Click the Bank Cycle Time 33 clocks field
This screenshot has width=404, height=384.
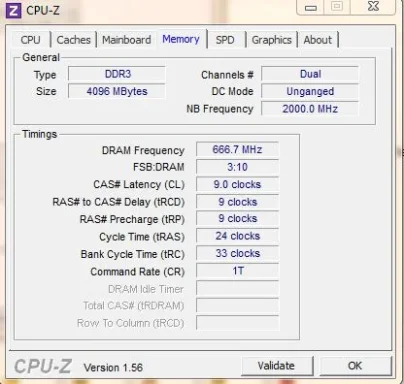click(237, 253)
